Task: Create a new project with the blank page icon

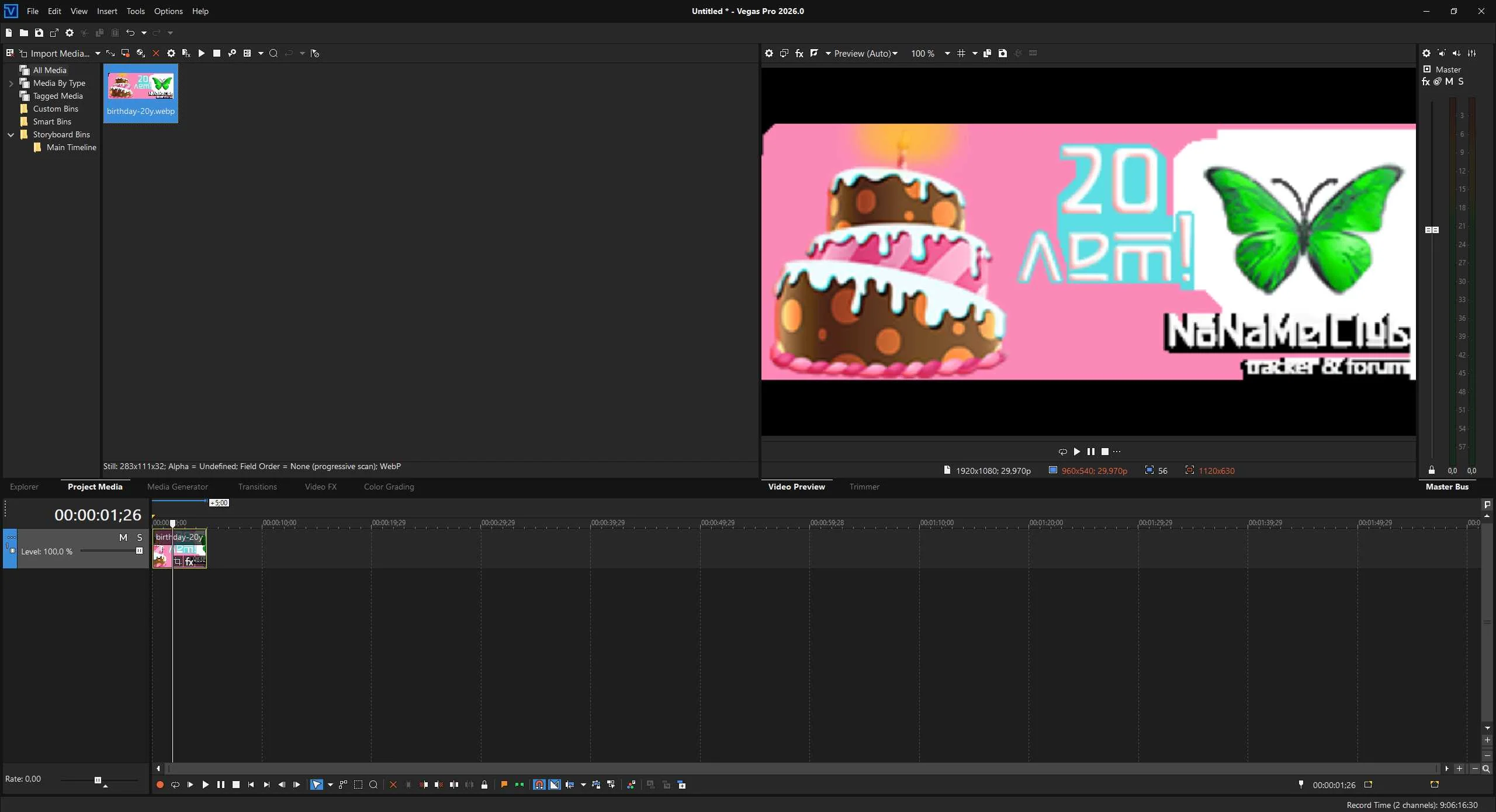Action: pos(9,33)
